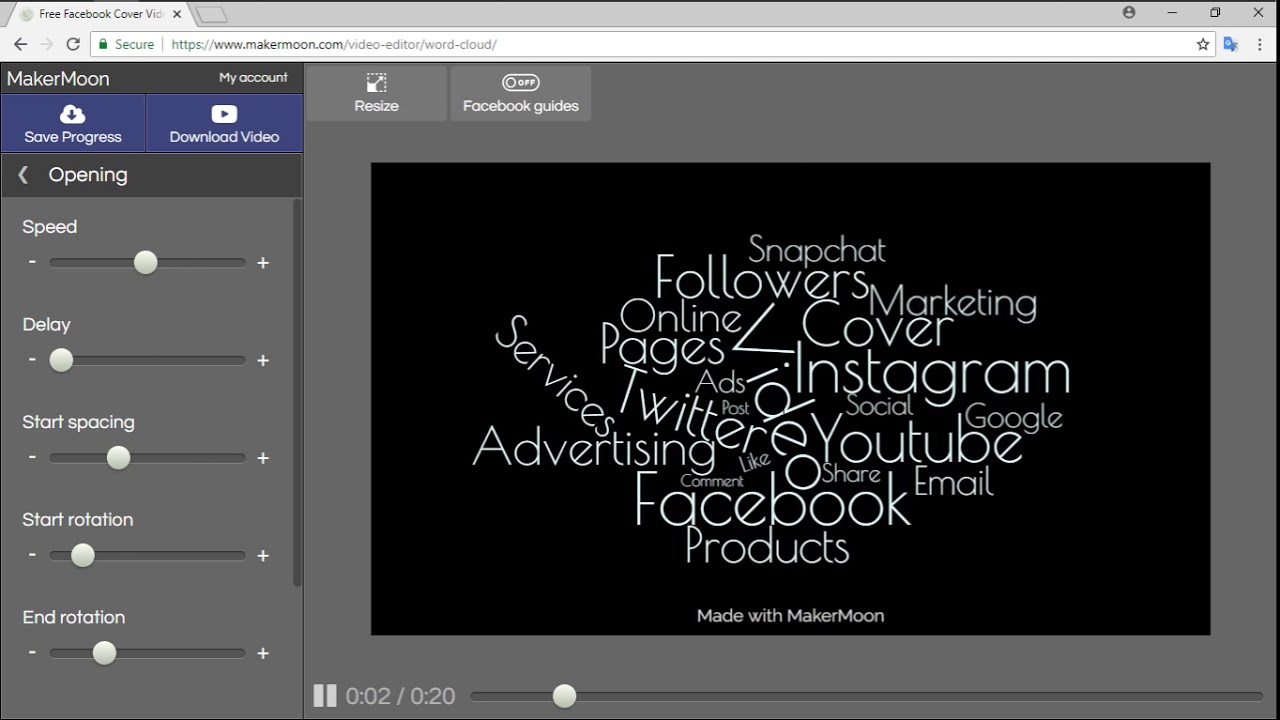Click the word Marketing in preview
The width and height of the screenshot is (1280, 720).
[x=953, y=302]
